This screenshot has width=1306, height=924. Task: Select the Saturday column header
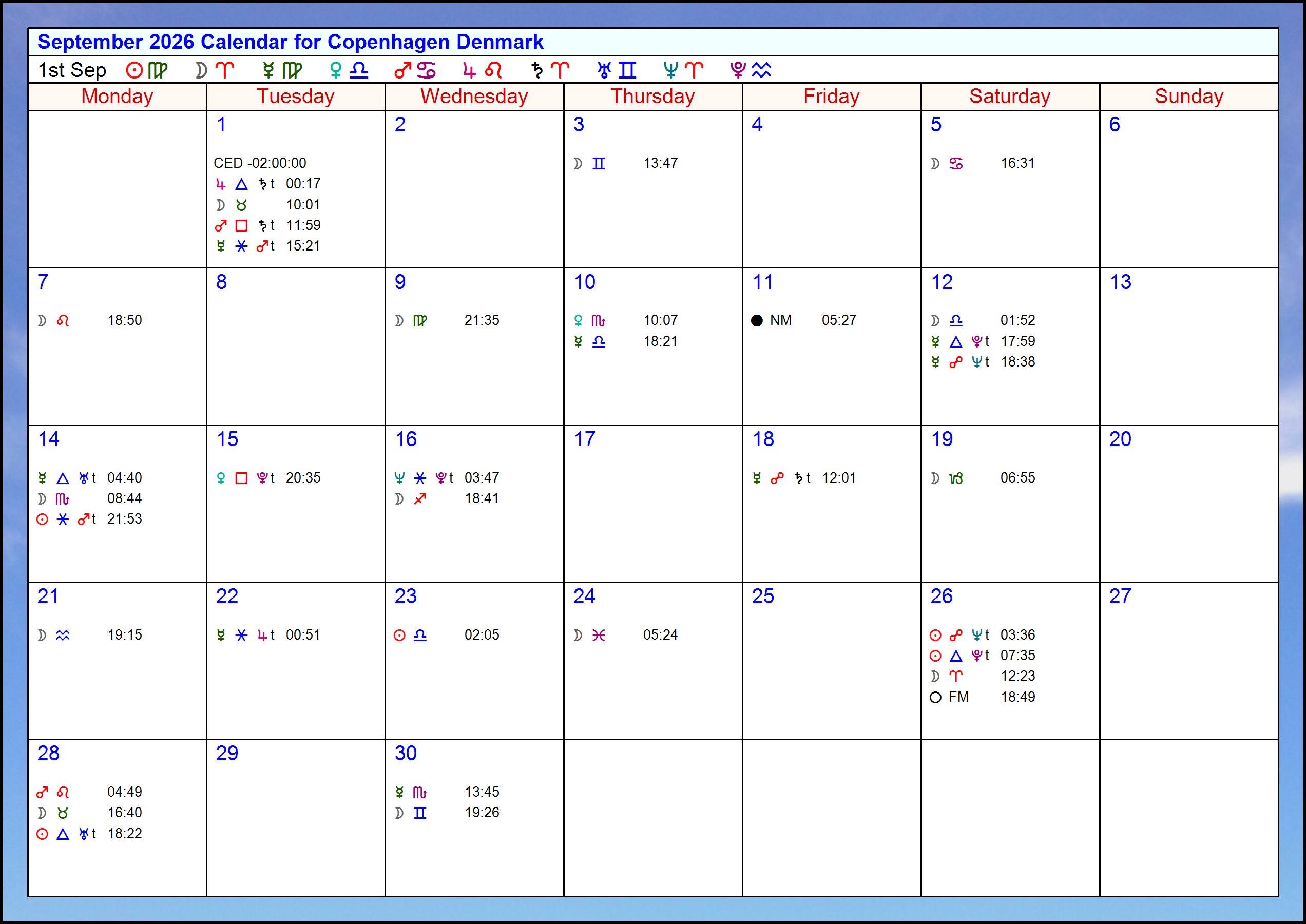point(1010,96)
